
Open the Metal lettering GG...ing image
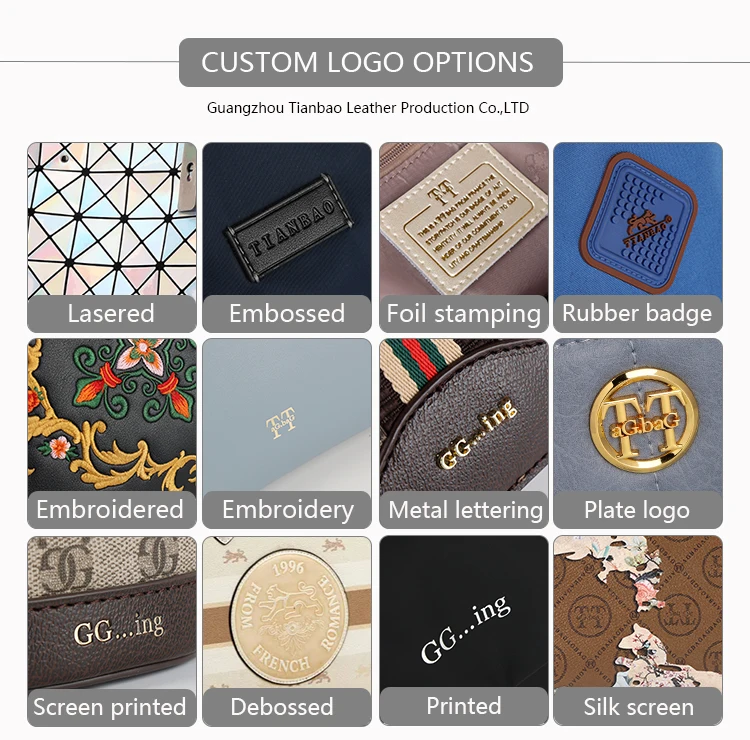463,415
